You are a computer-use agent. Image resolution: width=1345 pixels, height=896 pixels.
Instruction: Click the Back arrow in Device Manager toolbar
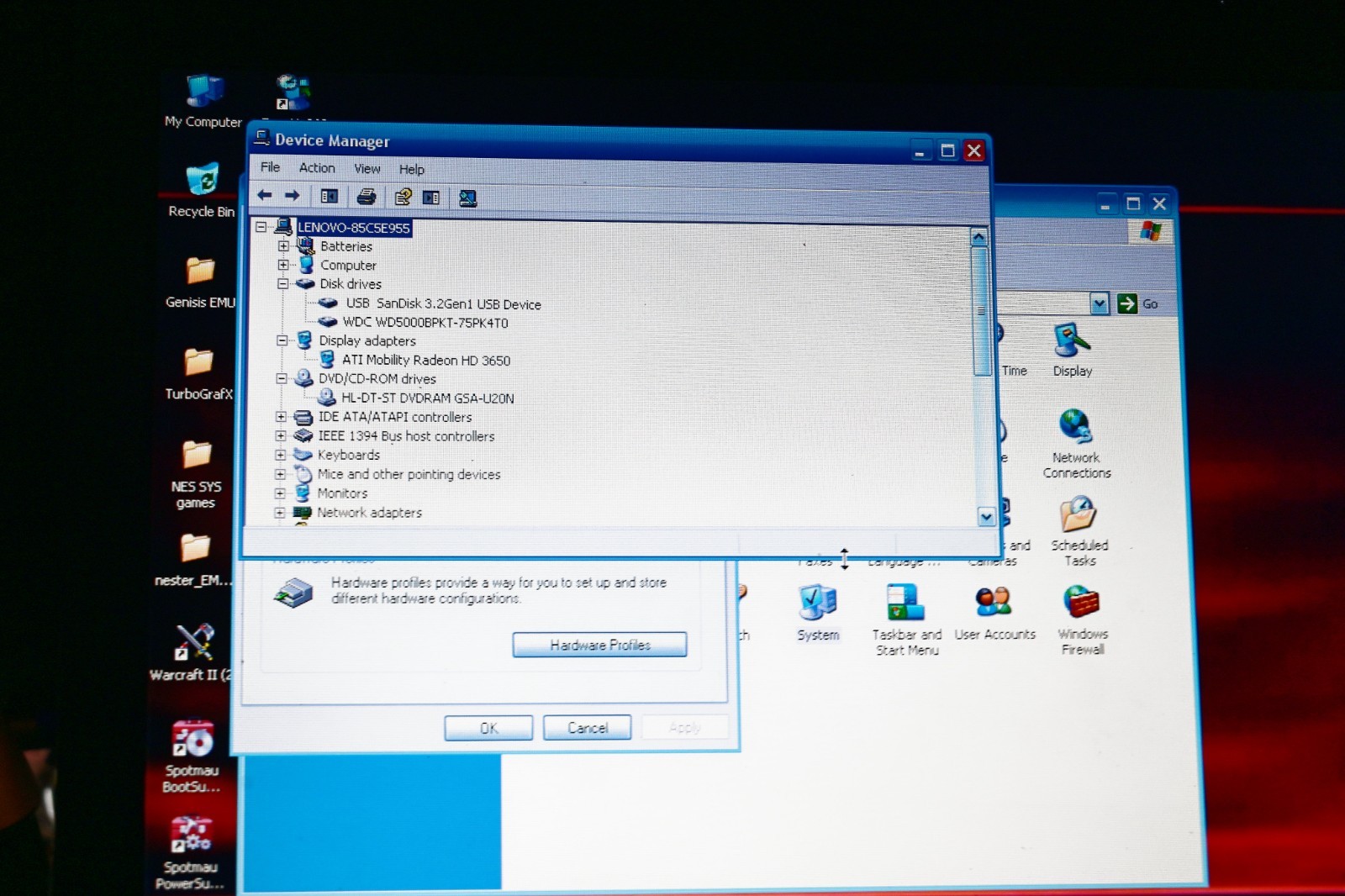click(265, 196)
